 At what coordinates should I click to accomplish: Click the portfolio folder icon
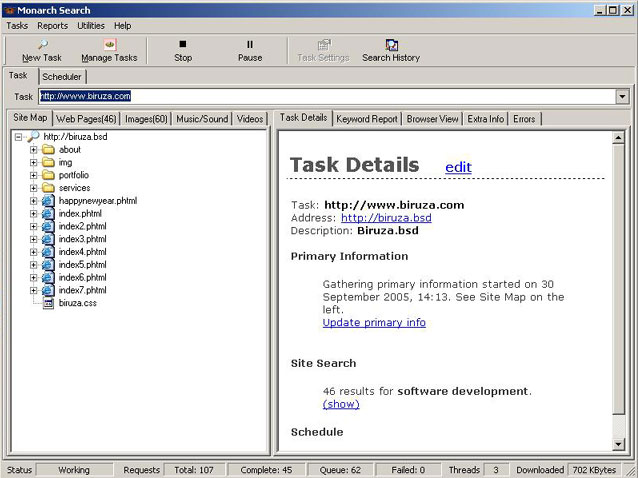(x=48, y=175)
